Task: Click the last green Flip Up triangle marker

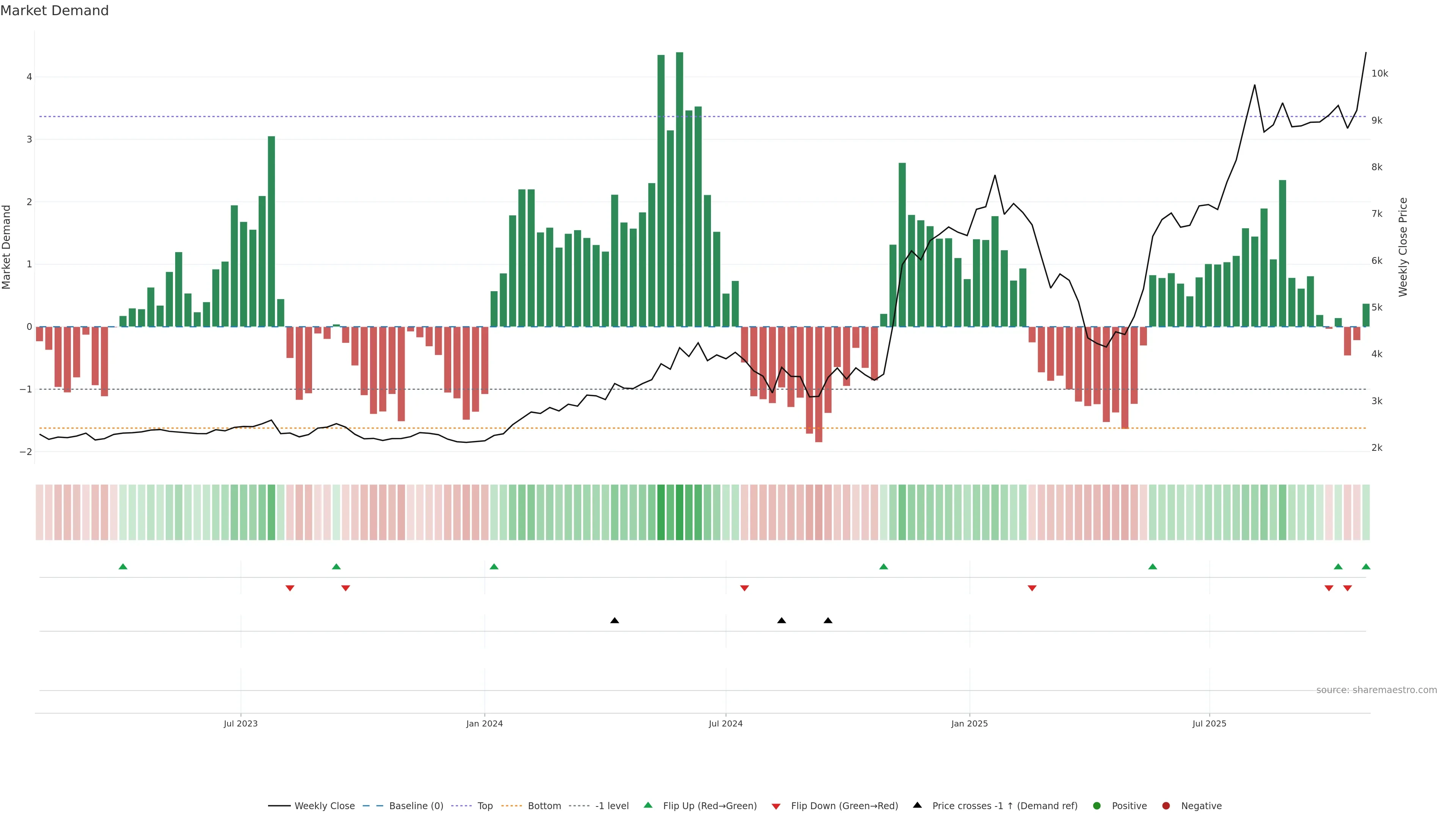Action: [1365, 567]
